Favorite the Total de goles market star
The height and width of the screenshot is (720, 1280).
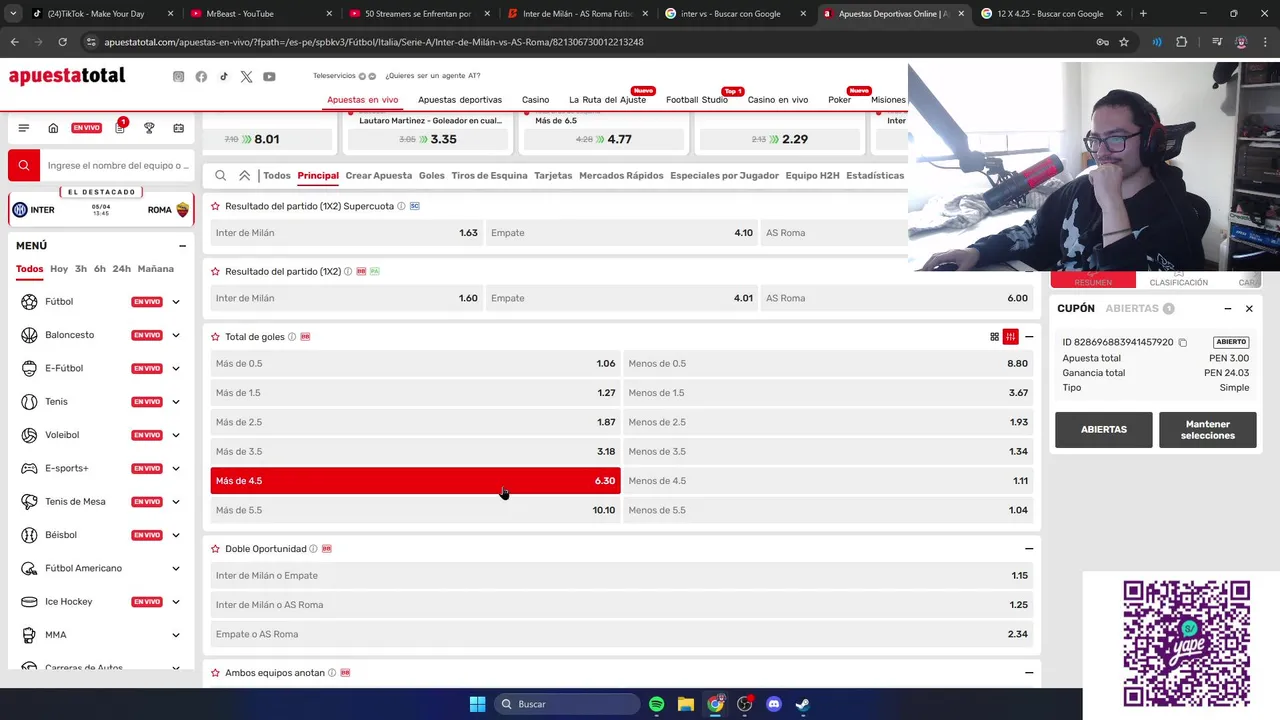click(215, 337)
